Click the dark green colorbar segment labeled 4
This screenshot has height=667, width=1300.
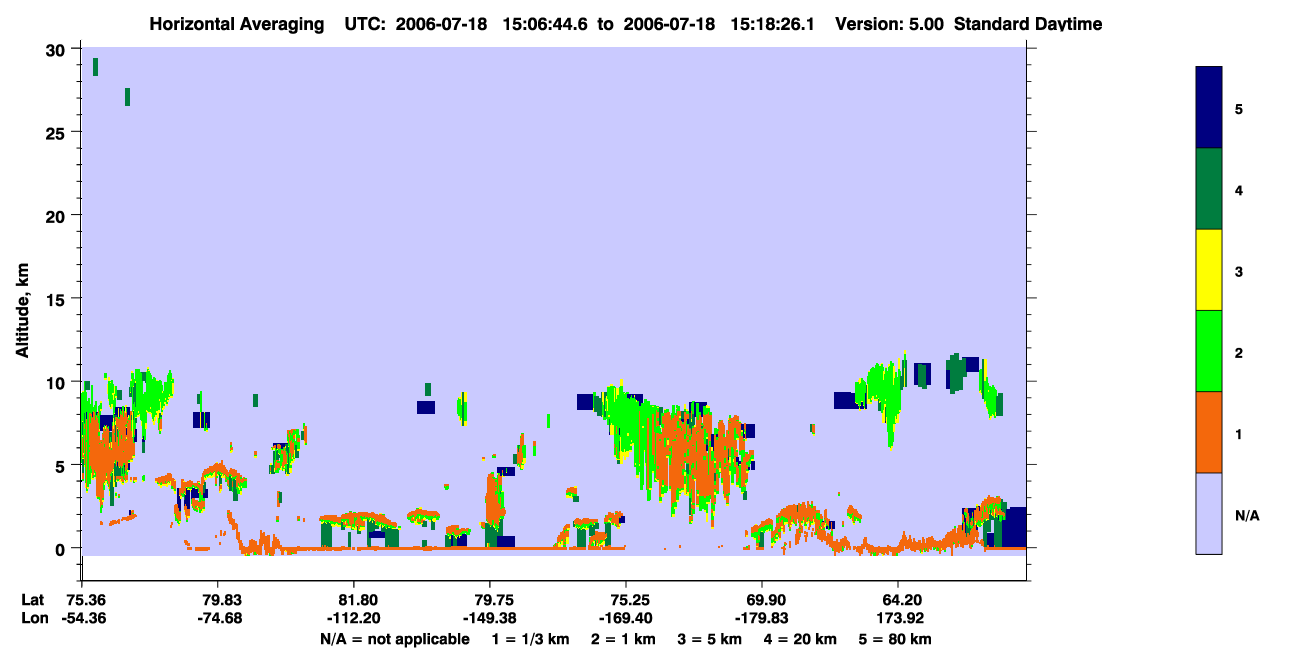click(x=1209, y=189)
